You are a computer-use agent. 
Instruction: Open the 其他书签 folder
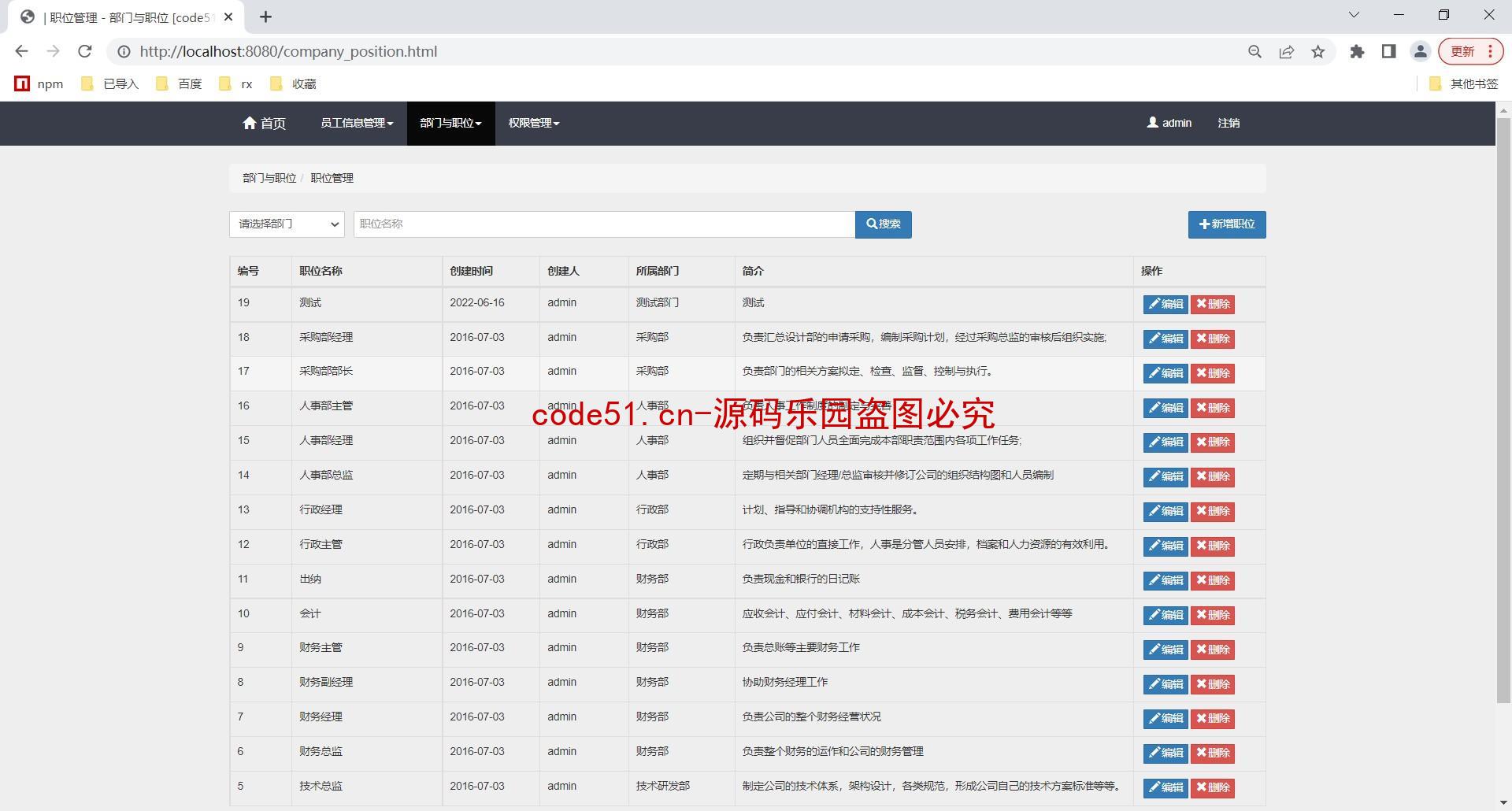pyautogui.click(x=1463, y=83)
